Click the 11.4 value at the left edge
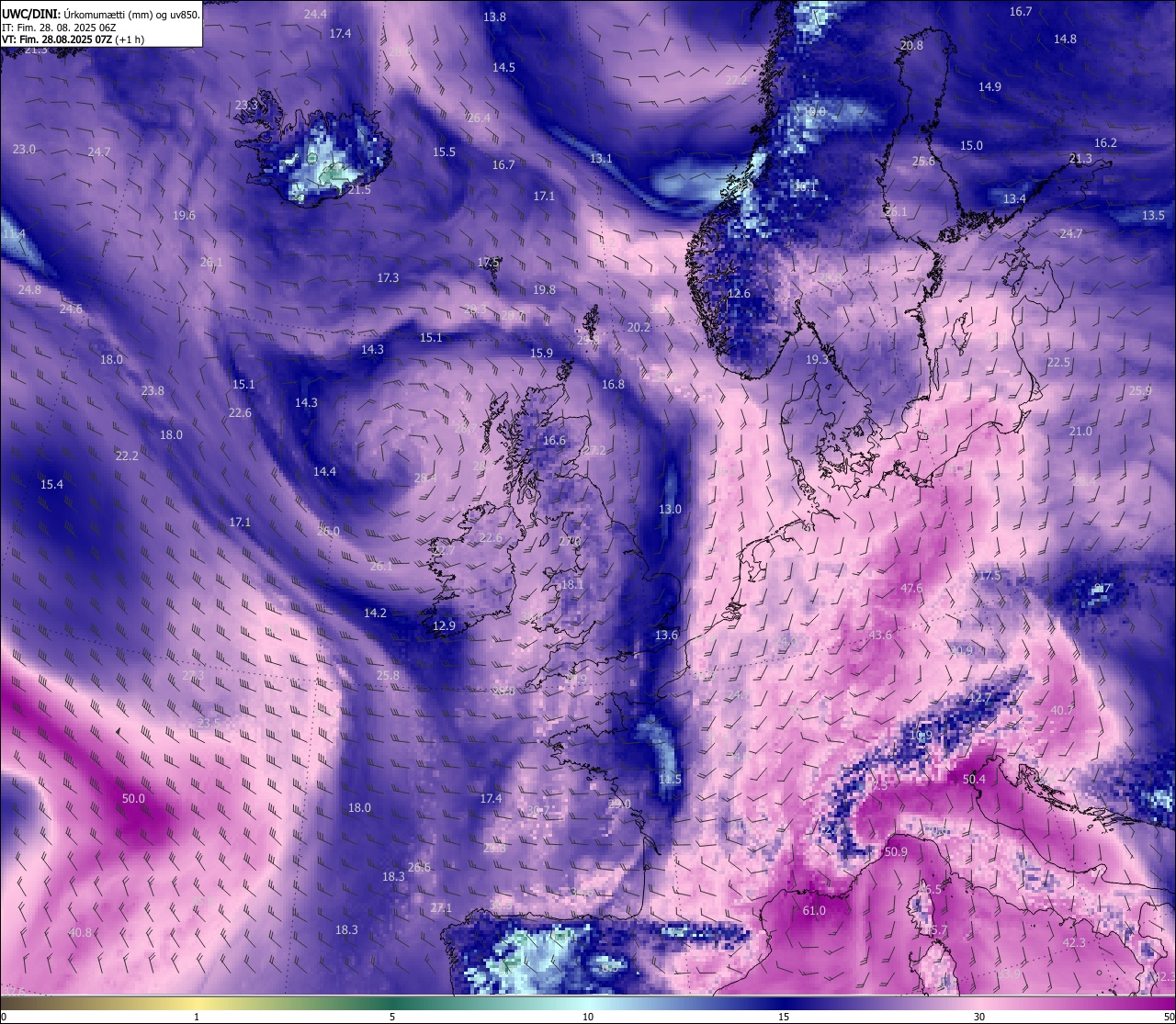This screenshot has width=1176, height=1024. [14, 234]
